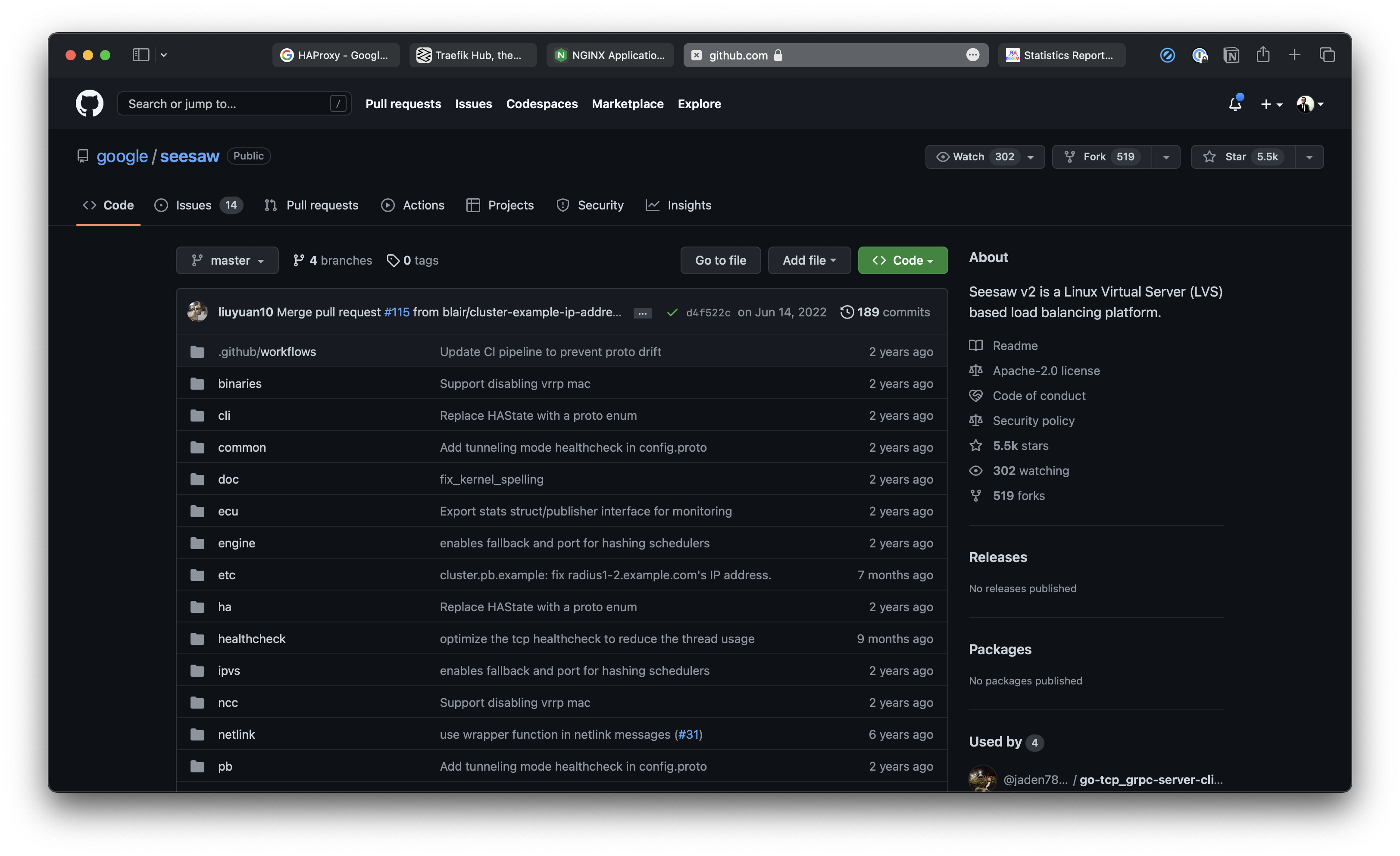Open the user avatar menu
This screenshot has height=856, width=1400.
click(x=1309, y=104)
